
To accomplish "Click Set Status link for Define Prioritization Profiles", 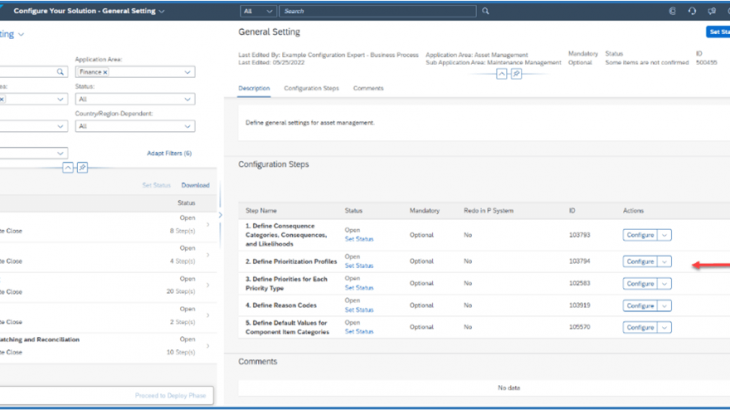I will click(359, 266).
